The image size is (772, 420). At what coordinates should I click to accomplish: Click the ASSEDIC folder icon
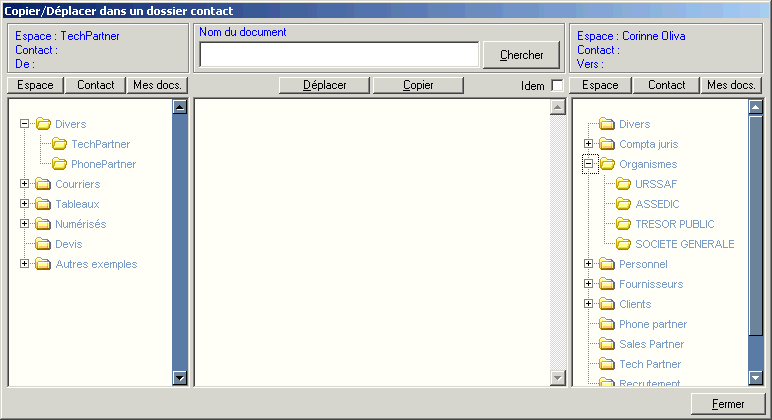point(623,204)
